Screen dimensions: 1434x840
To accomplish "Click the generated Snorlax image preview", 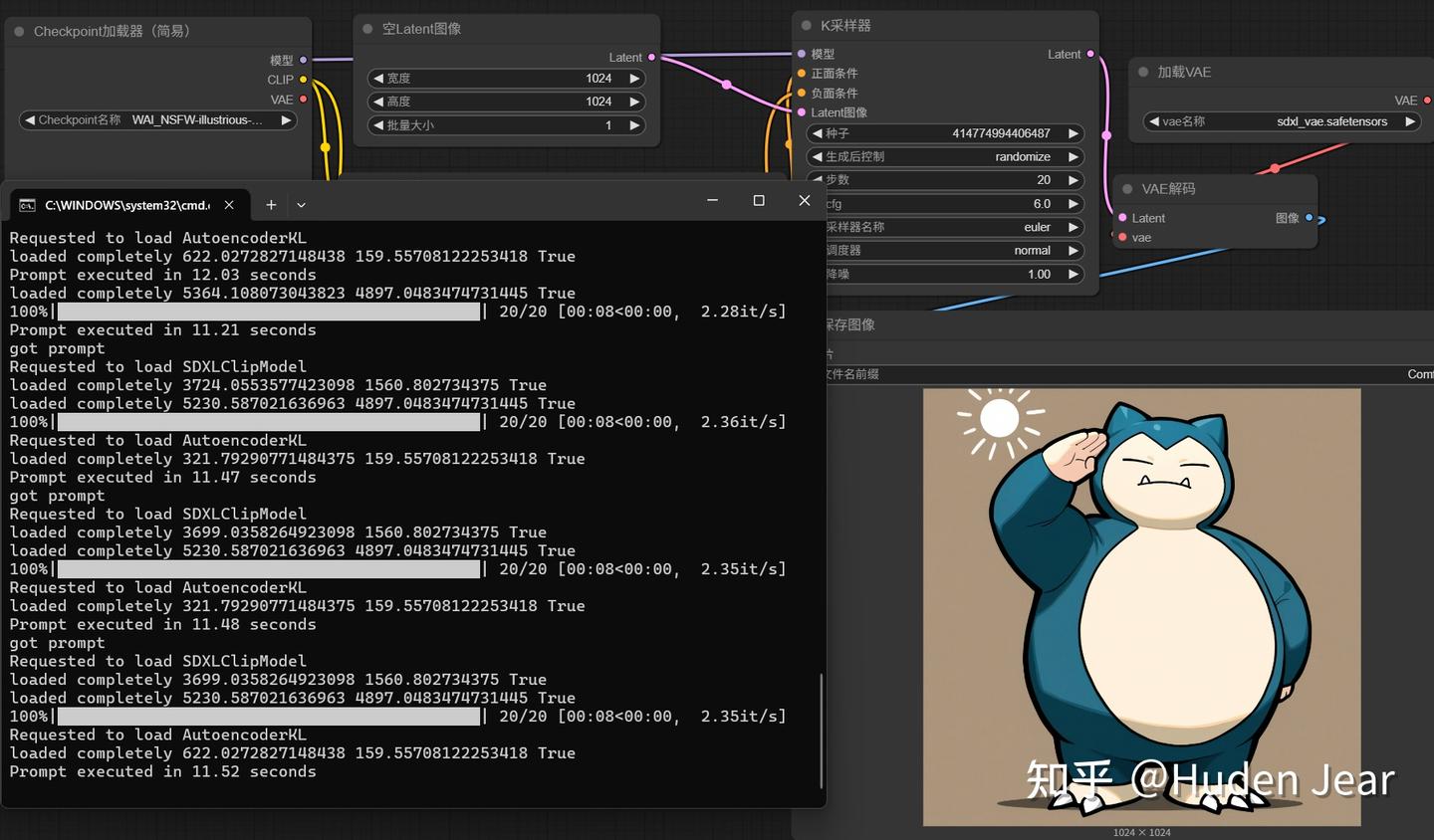I will [x=1141, y=607].
